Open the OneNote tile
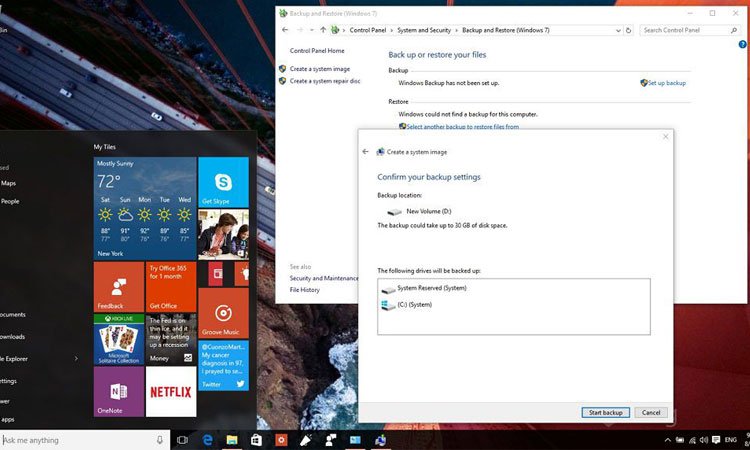750x450 pixels. click(118, 391)
